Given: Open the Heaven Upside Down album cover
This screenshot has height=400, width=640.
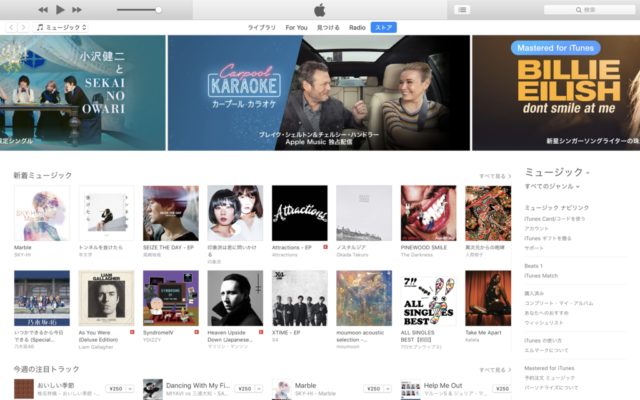Looking at the screenshot, I should tap(236, 298).
